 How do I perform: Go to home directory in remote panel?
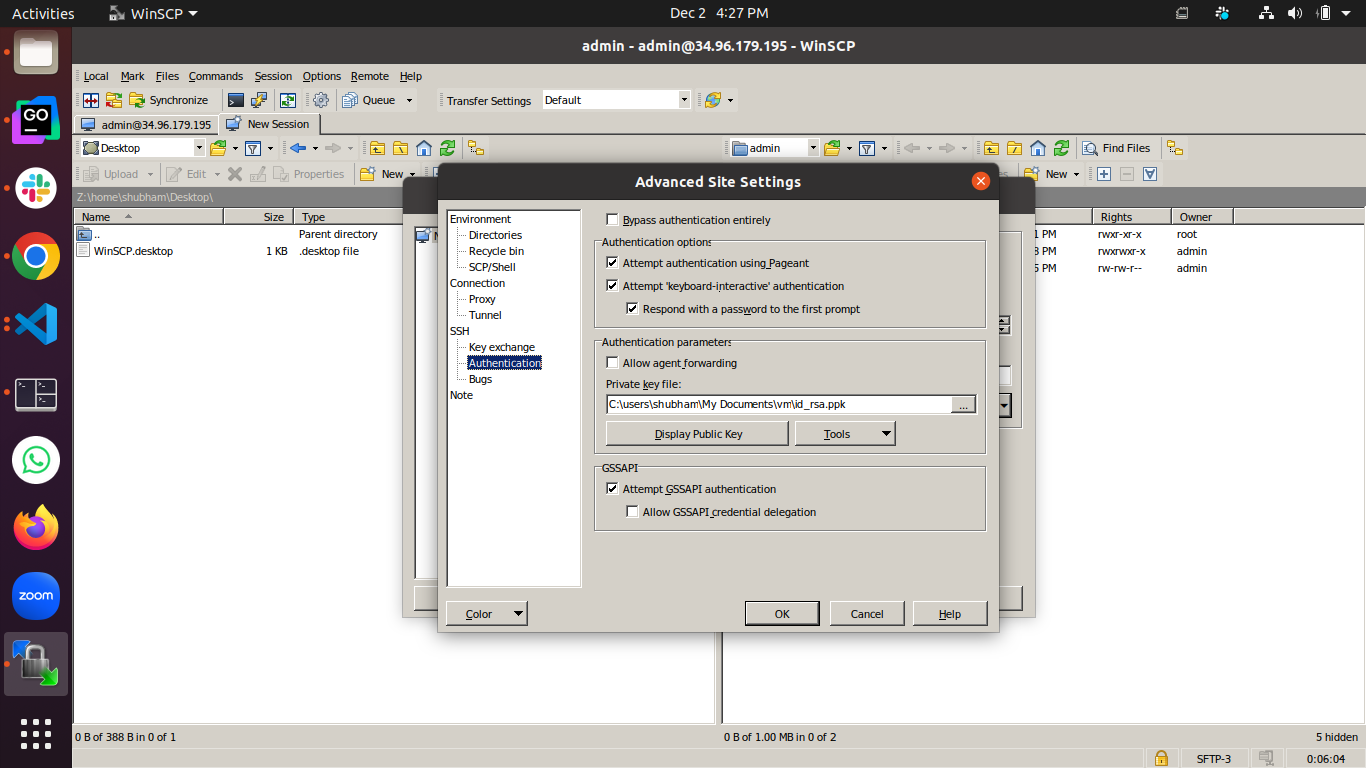tap(1038, 148)
